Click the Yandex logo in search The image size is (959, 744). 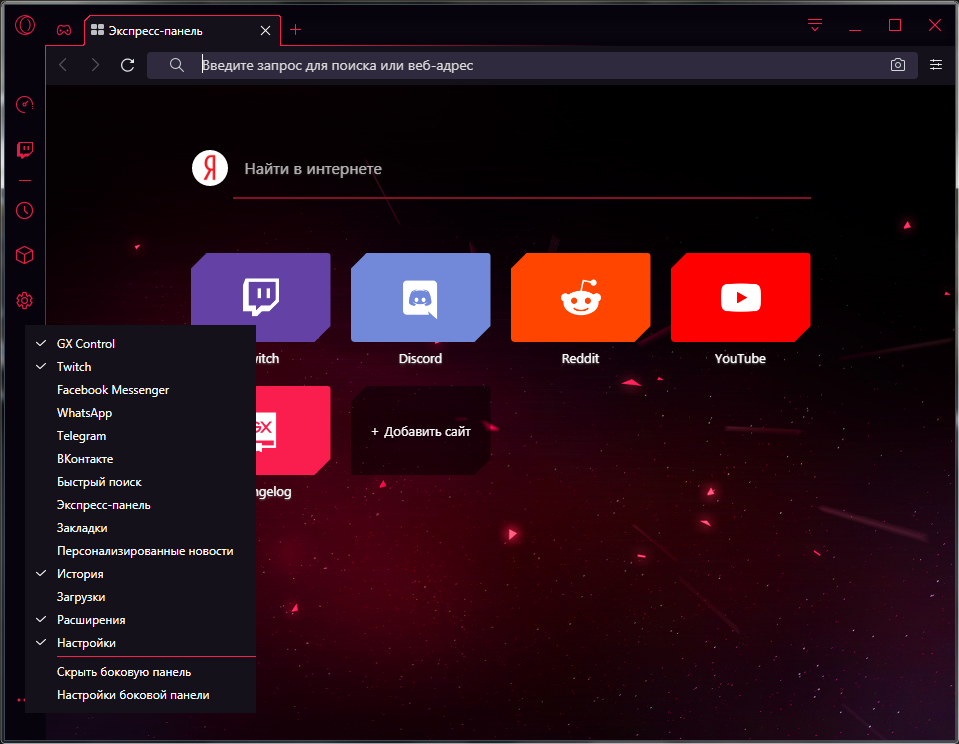point(210,168)
